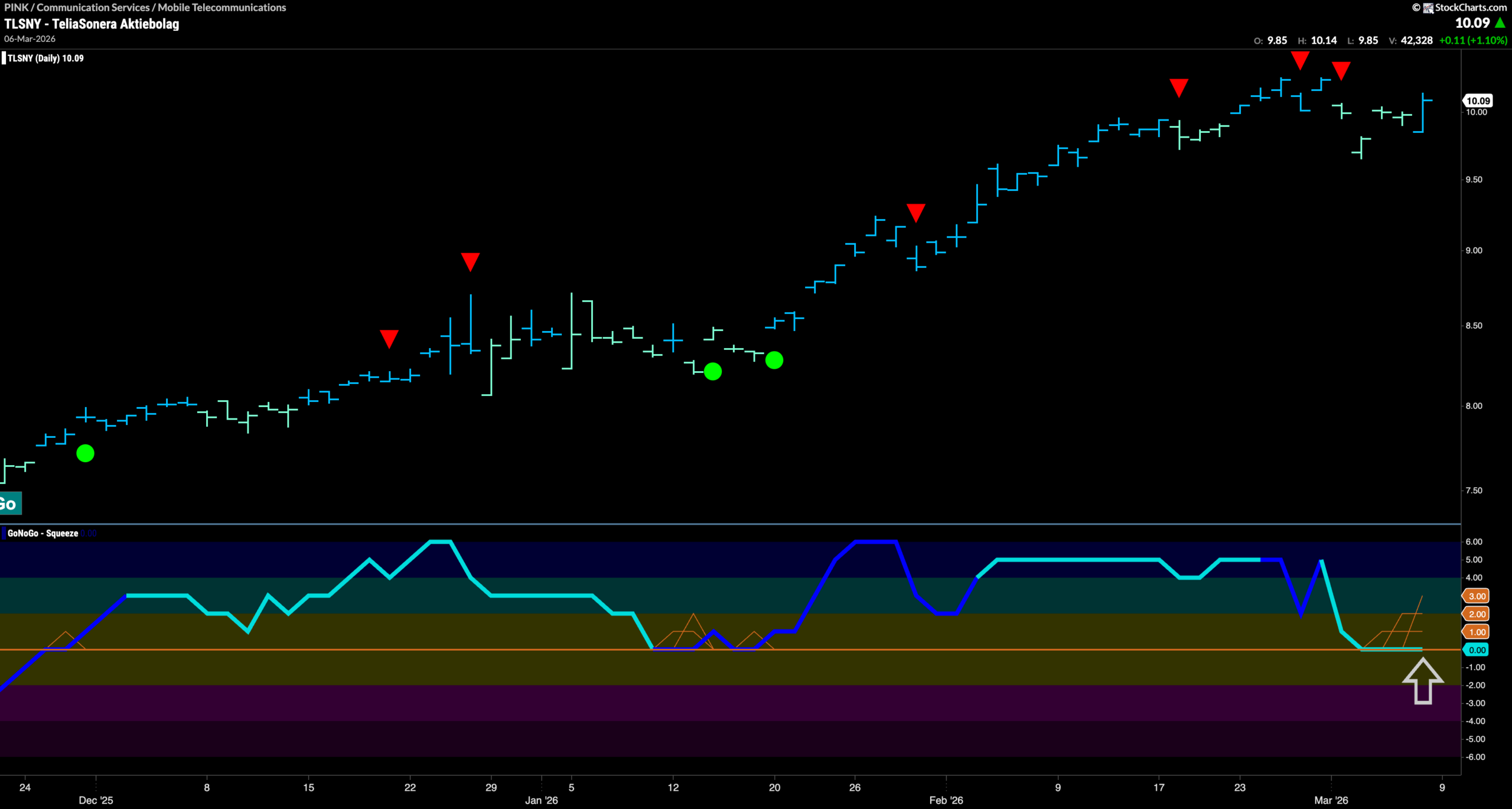The width and height of the screenshot is (1512, 809).
Task: Click the 20 date tick label
Action: click(x=774, y=787)
